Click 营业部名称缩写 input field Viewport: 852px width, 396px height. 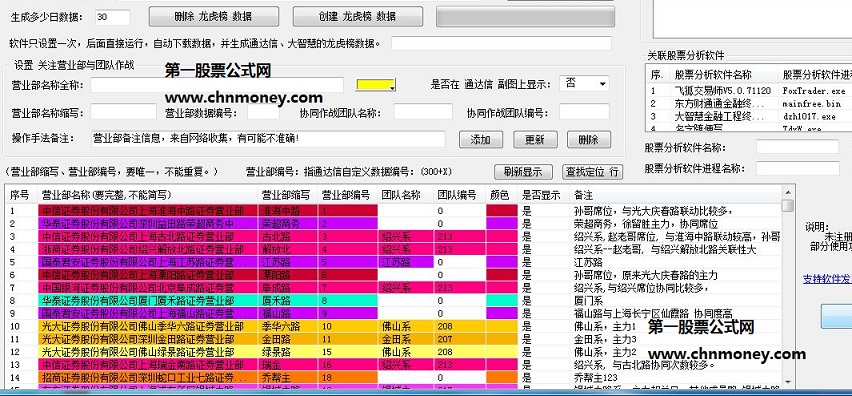pyautogui.click(x=123, y=112)
